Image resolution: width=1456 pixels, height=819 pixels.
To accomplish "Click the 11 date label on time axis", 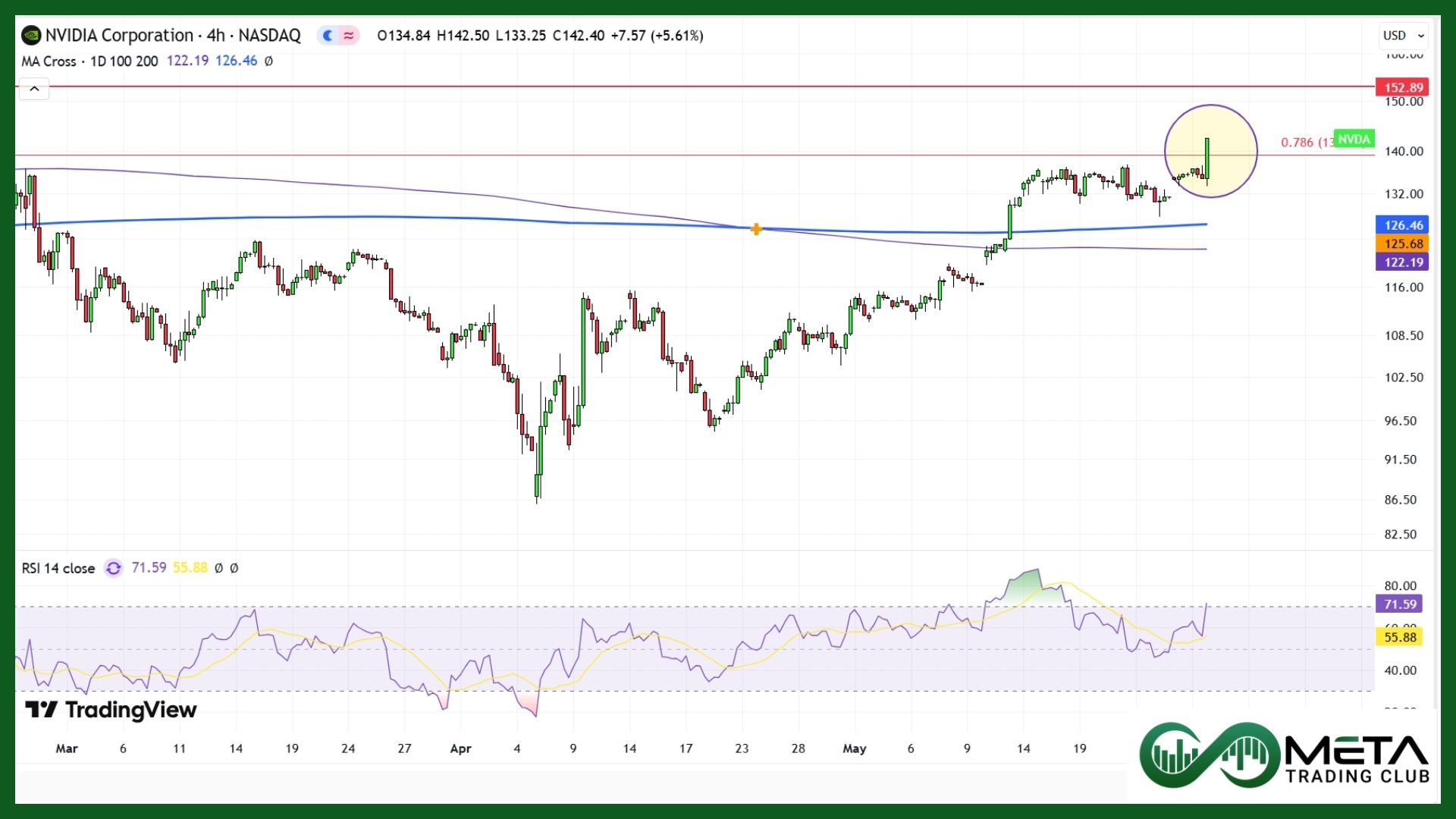I will click(x=179, y=748).
